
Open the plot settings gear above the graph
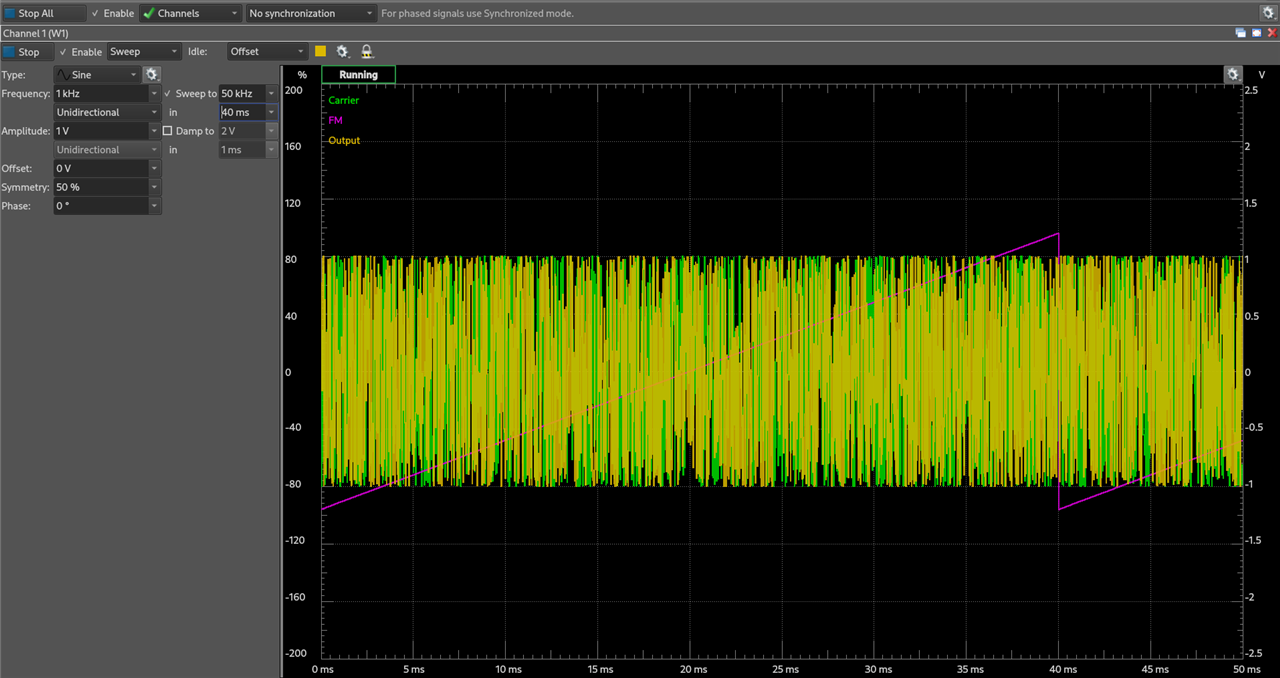pyautogui.click(x=1233, y=75)
